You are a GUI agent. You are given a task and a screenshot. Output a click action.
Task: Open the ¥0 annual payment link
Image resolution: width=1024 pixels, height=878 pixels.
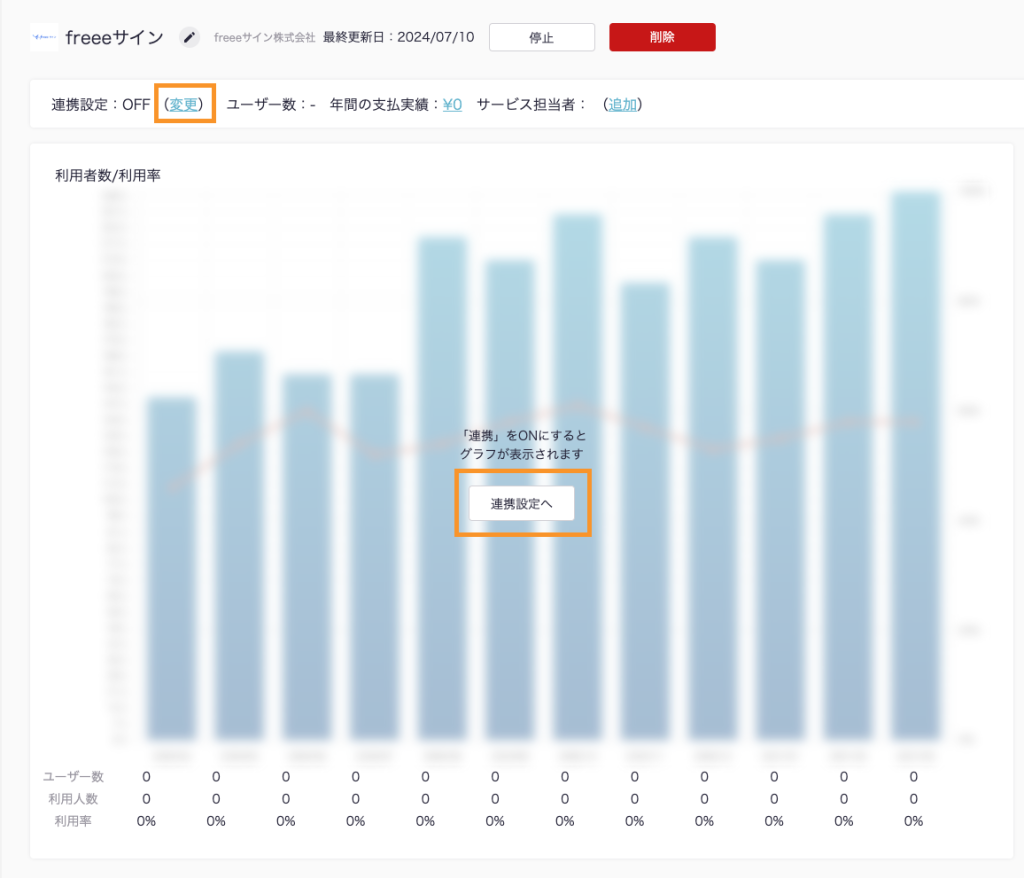click(x=452, y=104)
